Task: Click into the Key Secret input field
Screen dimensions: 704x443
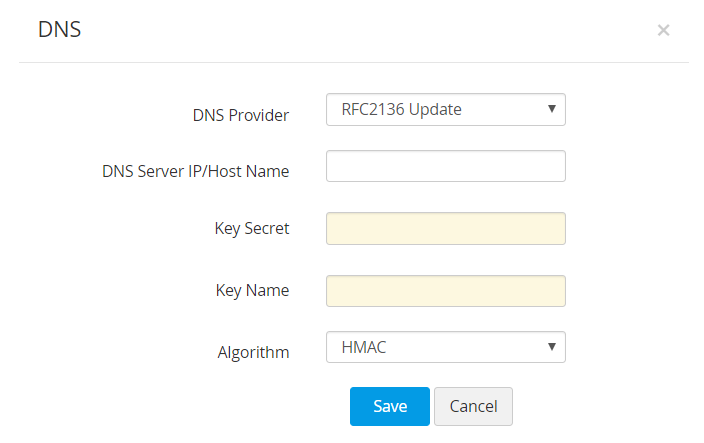Action: point(445,228)
